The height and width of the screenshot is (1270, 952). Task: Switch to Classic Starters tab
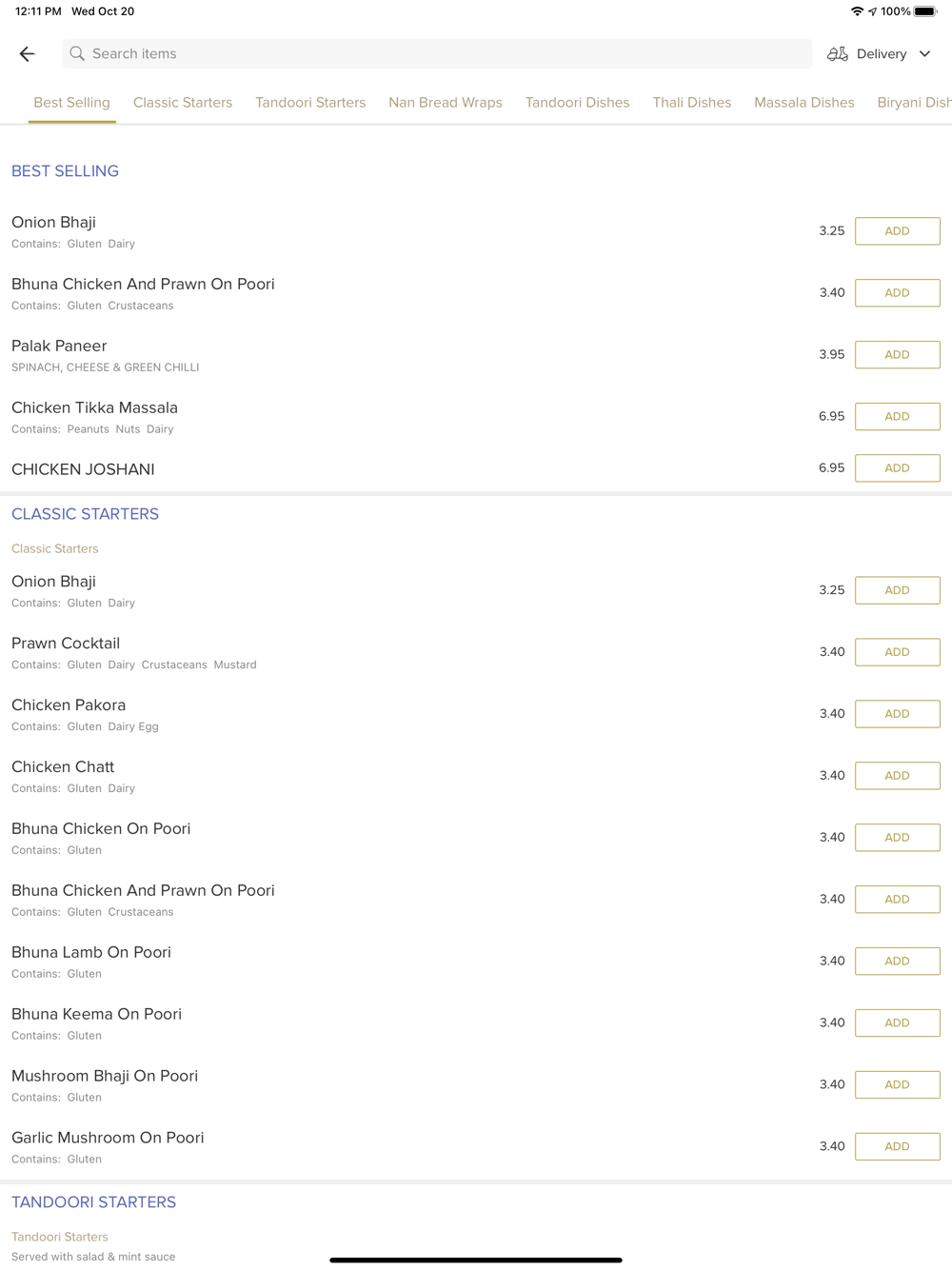[183, 103]
